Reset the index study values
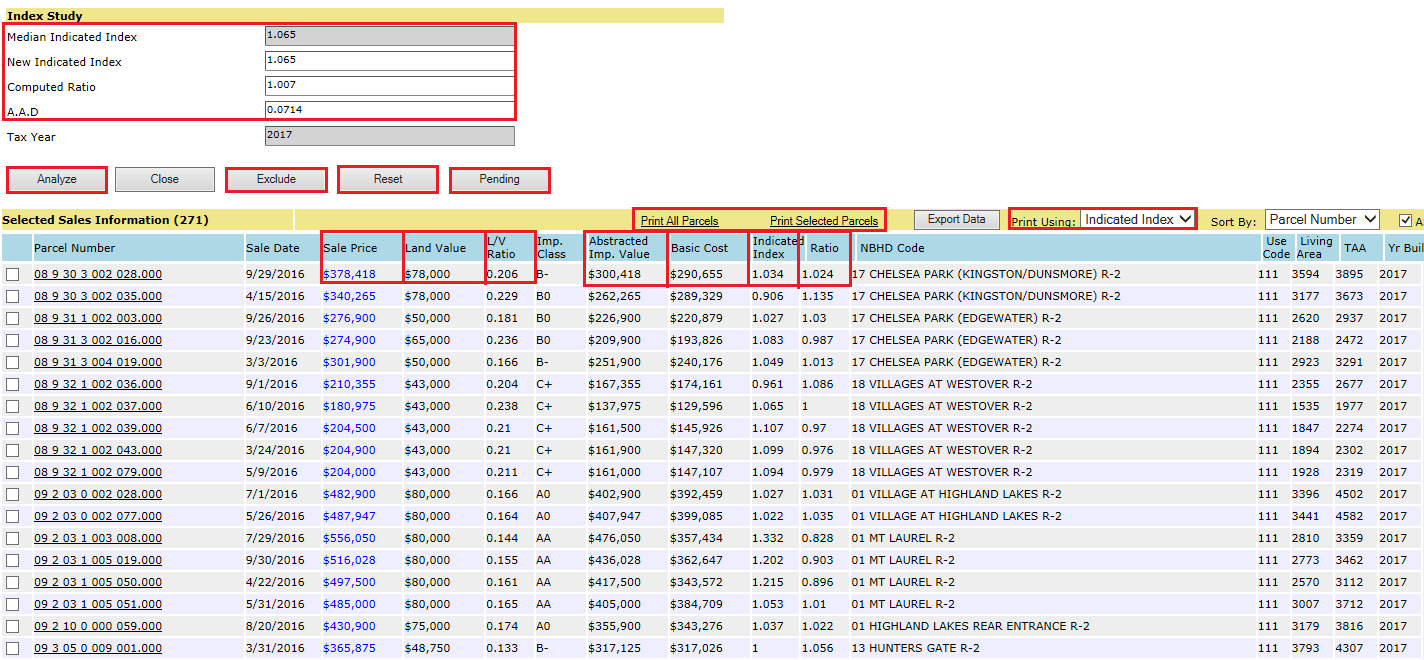1424x660 pixels. [388, 179]
